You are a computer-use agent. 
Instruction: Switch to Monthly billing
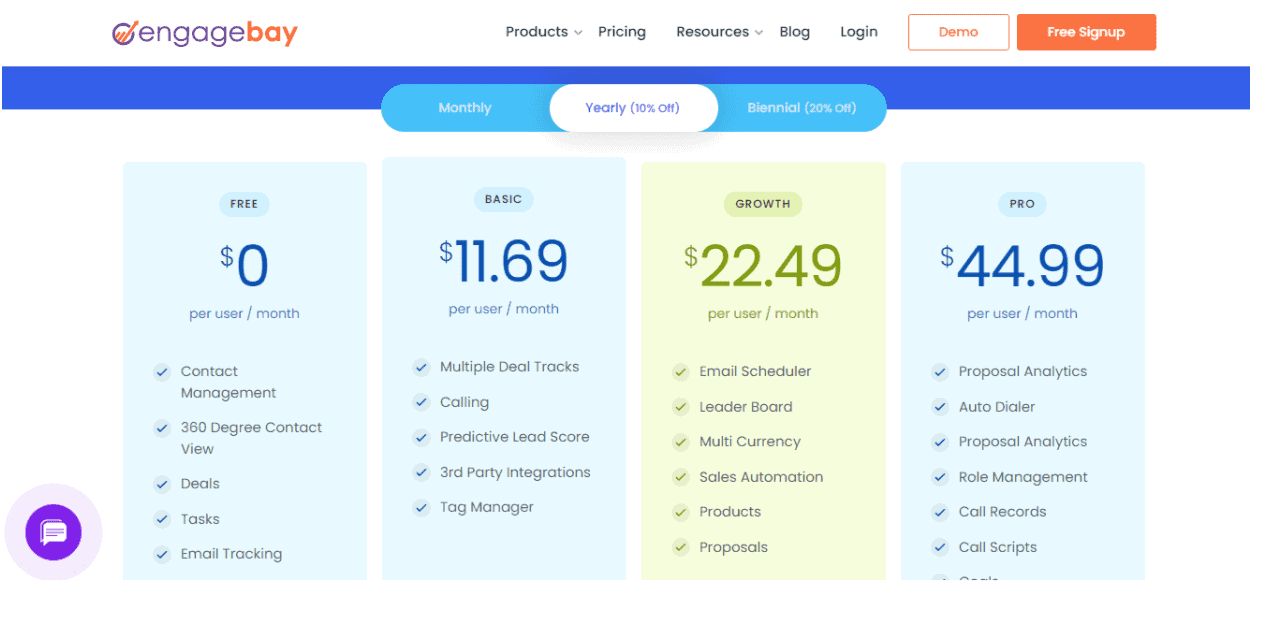[465, 108]
